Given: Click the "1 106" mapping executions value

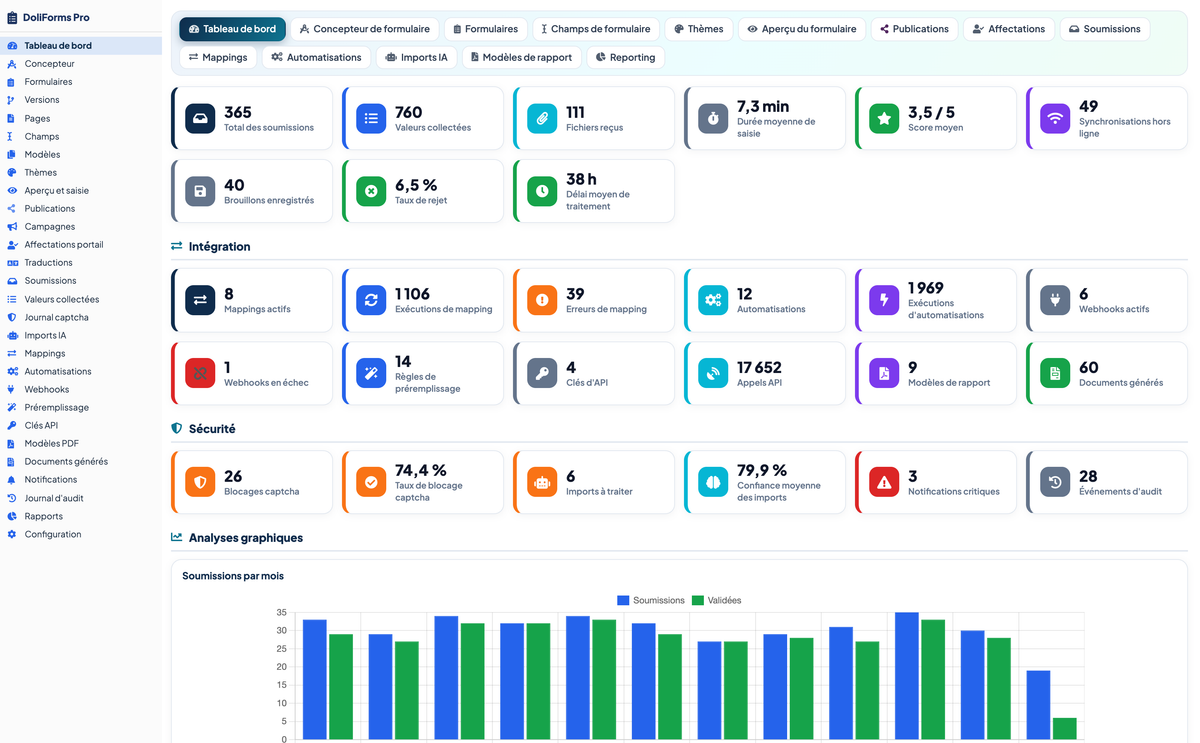Looking at the screenshot, I should coord(412,294).
